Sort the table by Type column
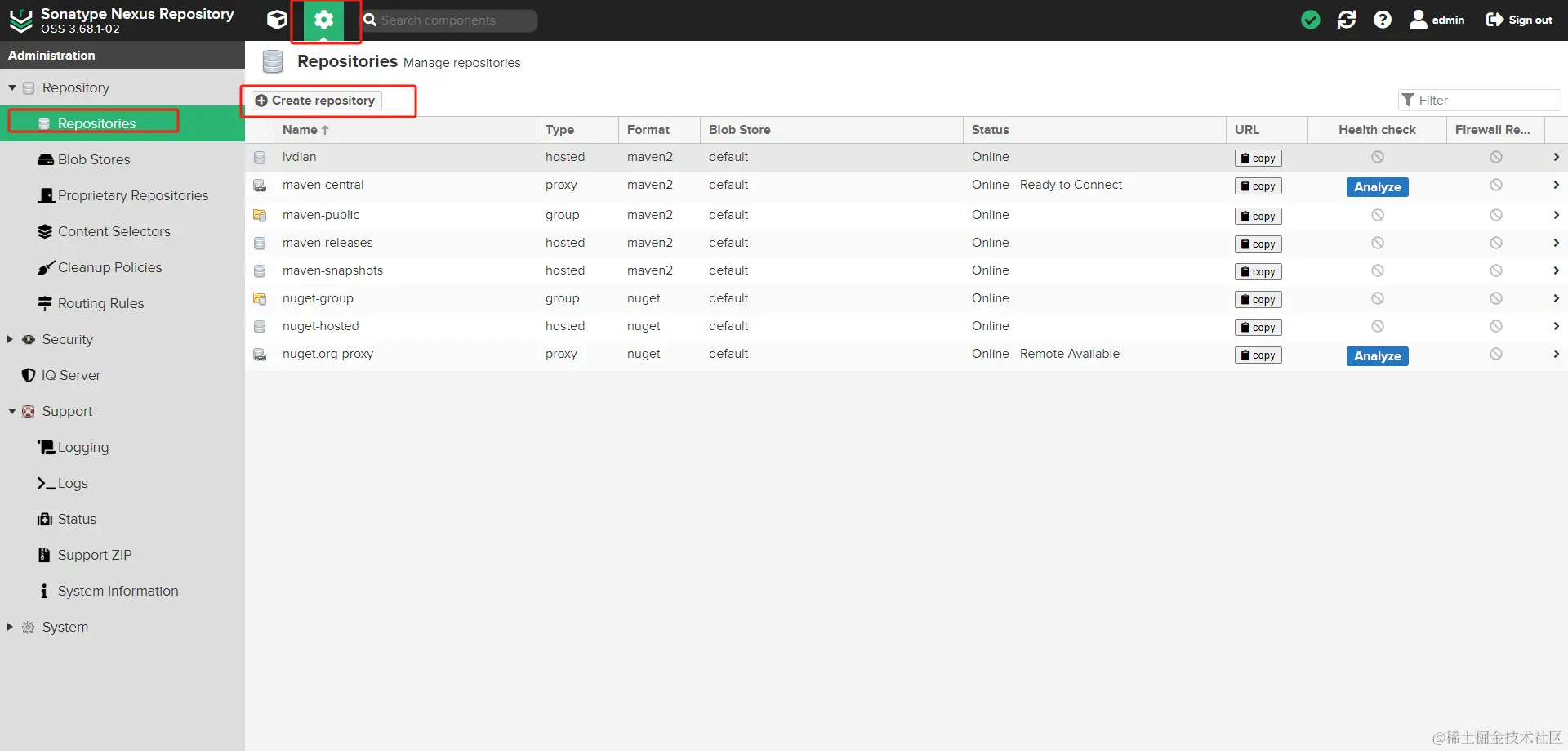The image size is (1568, 751). pos(577,130)
